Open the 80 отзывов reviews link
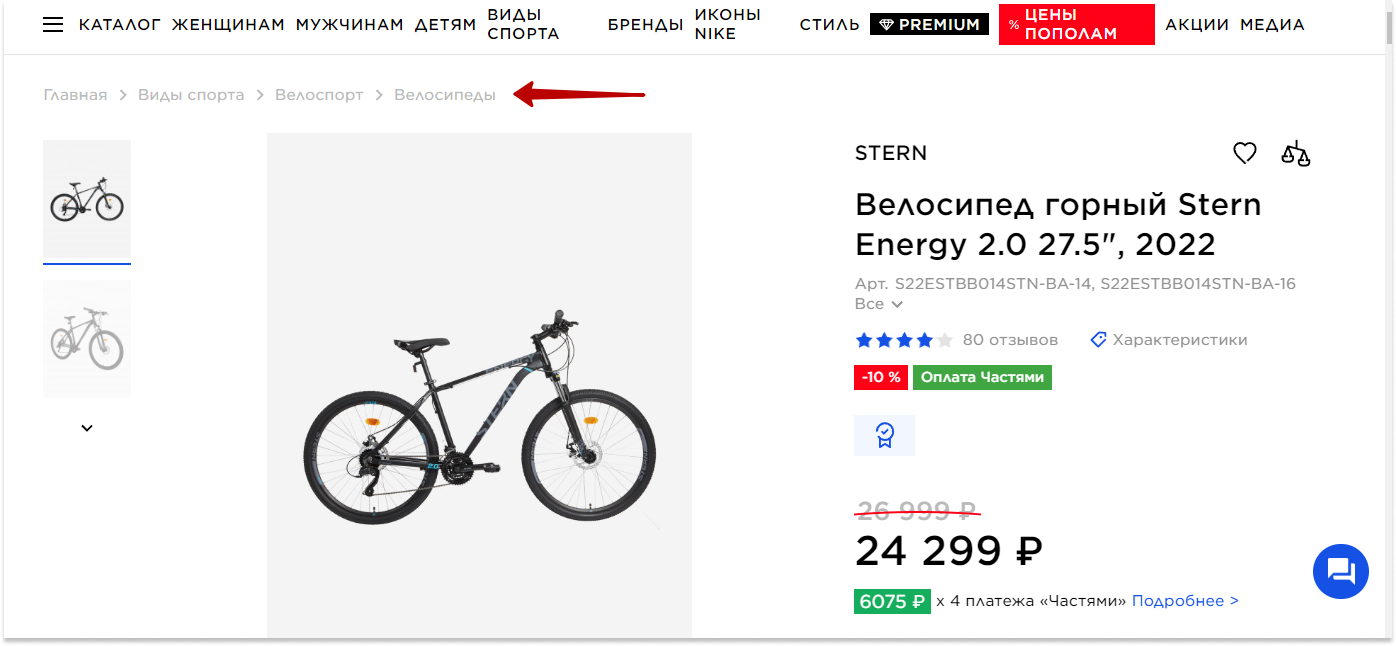This screenshot has width=1396, height=646. pyautogui.click(x=1010, y=340)
